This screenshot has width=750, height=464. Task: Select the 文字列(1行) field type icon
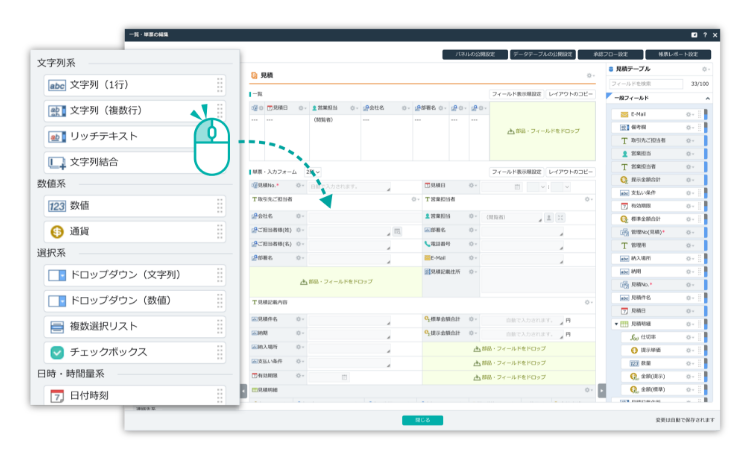coord(56,85)
